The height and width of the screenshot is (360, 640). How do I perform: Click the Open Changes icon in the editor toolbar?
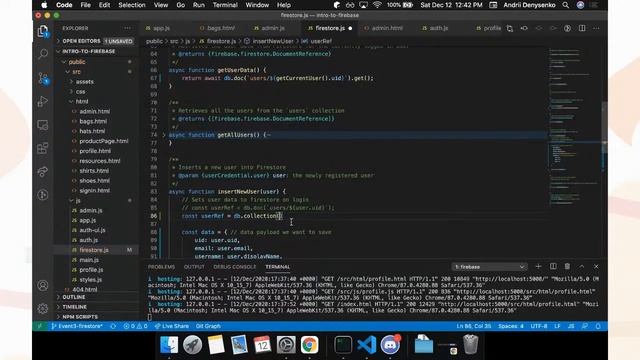[x=510, y=28]
